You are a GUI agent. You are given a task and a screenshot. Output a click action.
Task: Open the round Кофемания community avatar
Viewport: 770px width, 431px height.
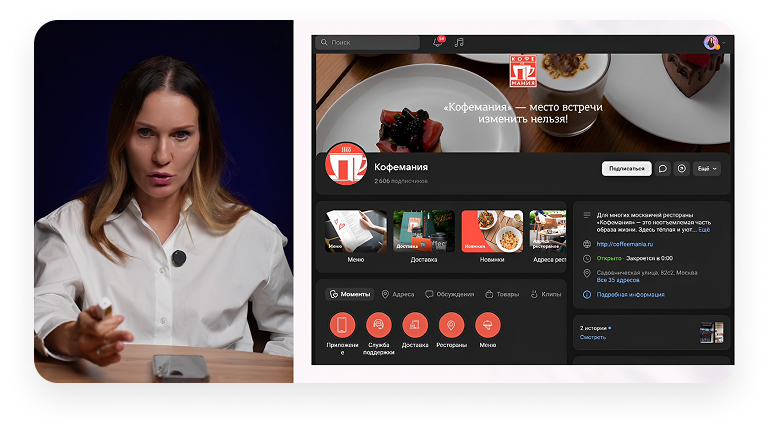[x=346, y=164]
